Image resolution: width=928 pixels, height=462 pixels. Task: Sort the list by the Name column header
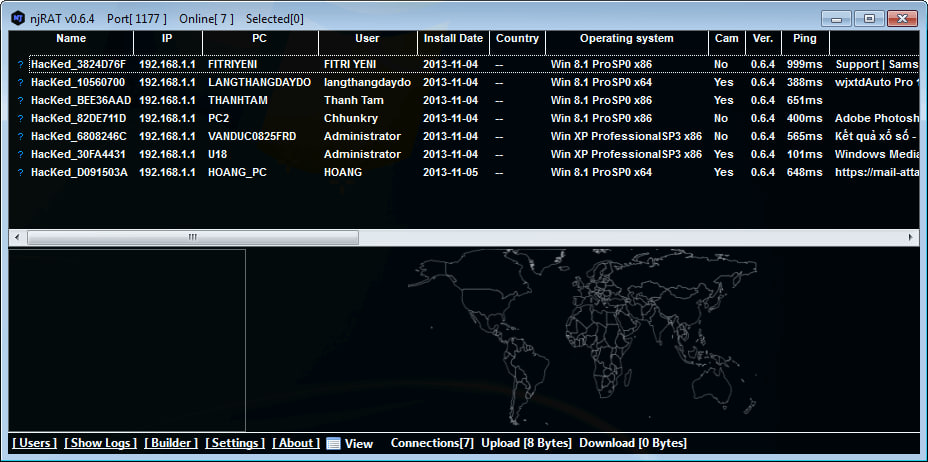point(71,39)
